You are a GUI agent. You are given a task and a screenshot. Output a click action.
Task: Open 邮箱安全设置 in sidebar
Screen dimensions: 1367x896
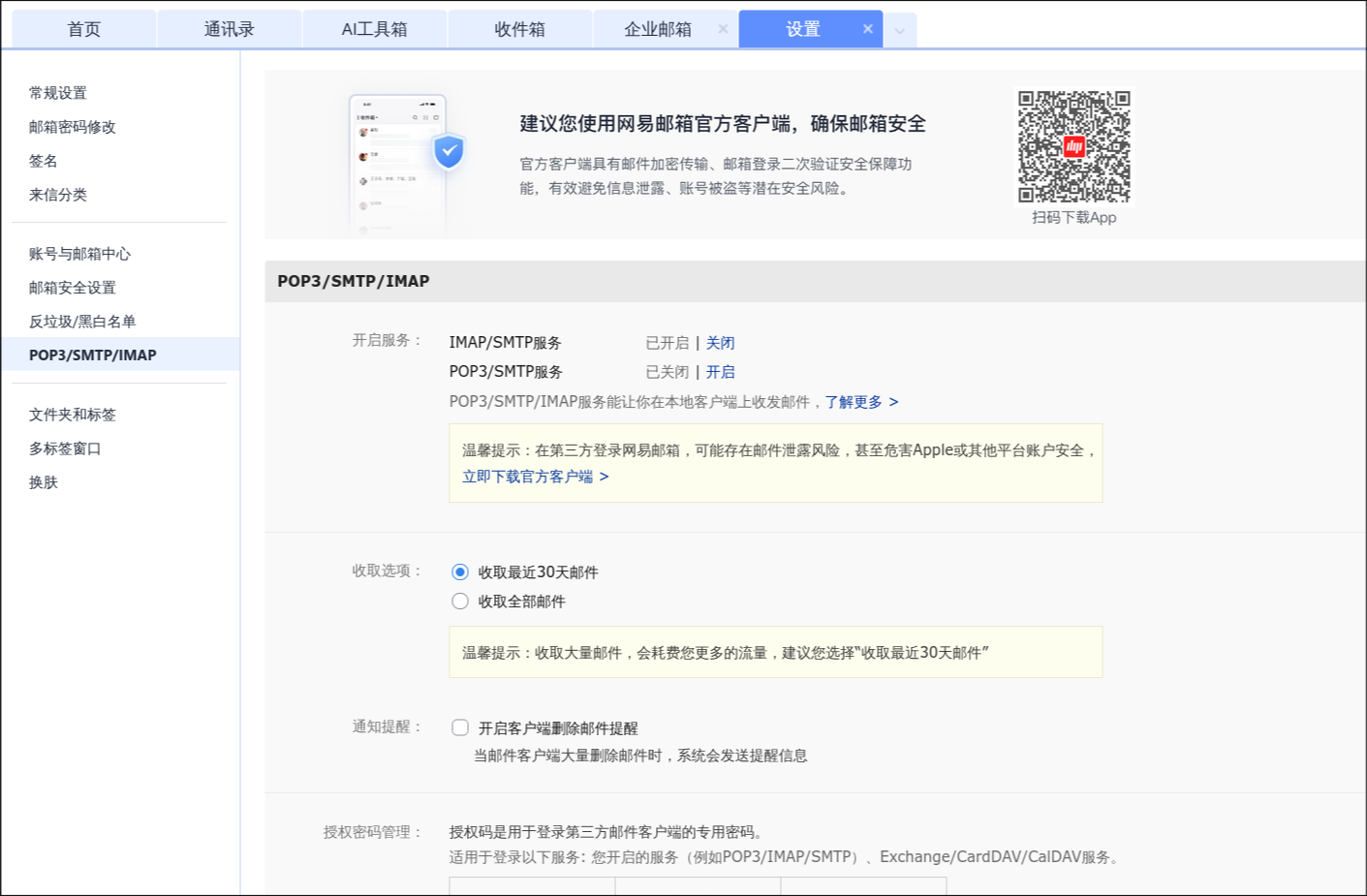[73, 288]
